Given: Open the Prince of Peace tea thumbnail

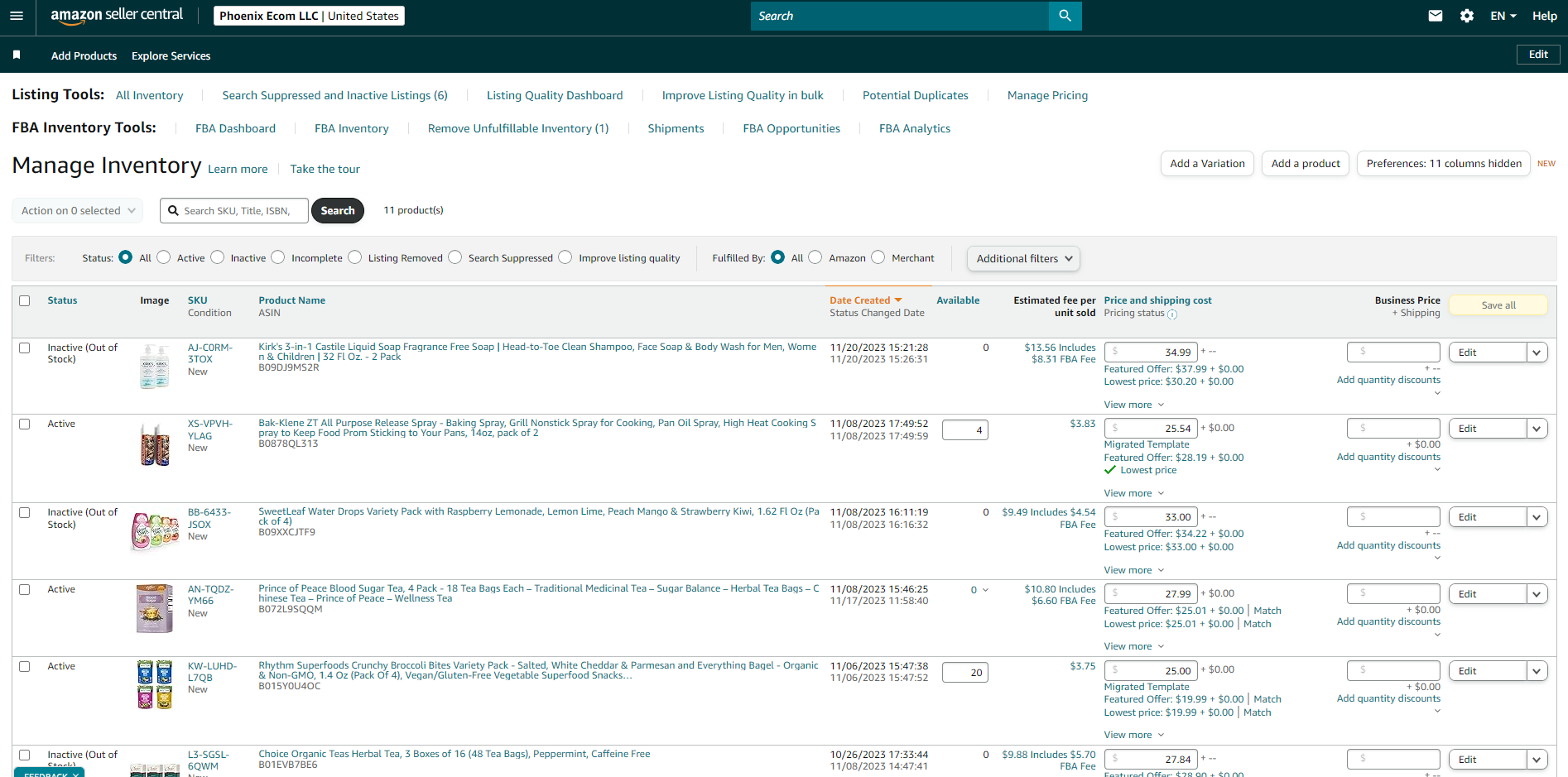Looking at the screenshot, I should (x=155, y=608).
